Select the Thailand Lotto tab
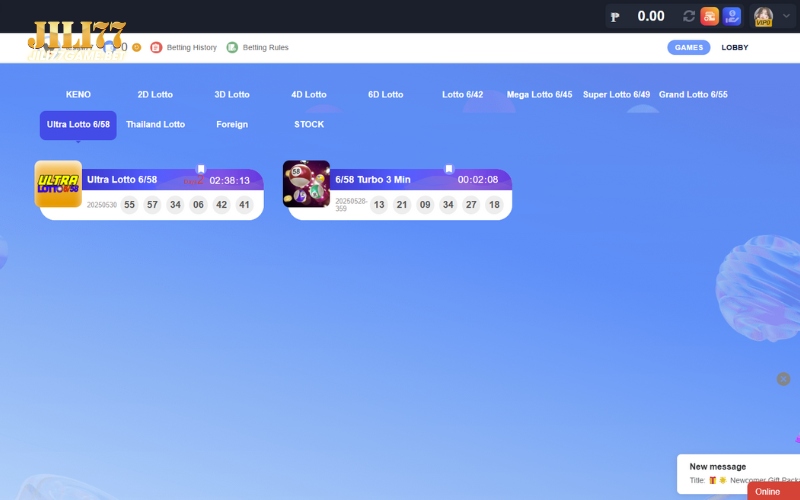This screenshot has height=500, width=800. [155, 124]
